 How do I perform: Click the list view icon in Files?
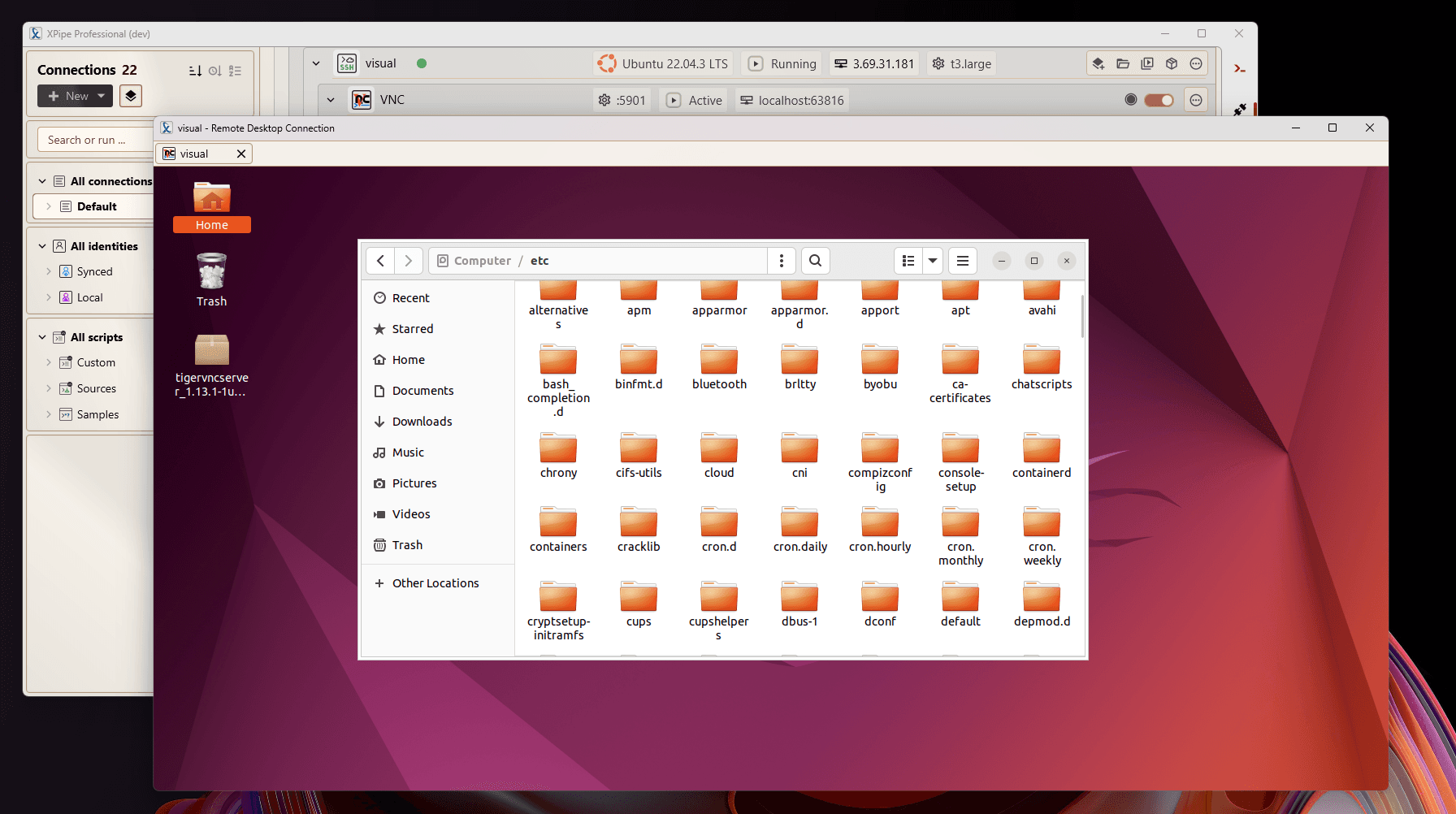pos(908,261)
